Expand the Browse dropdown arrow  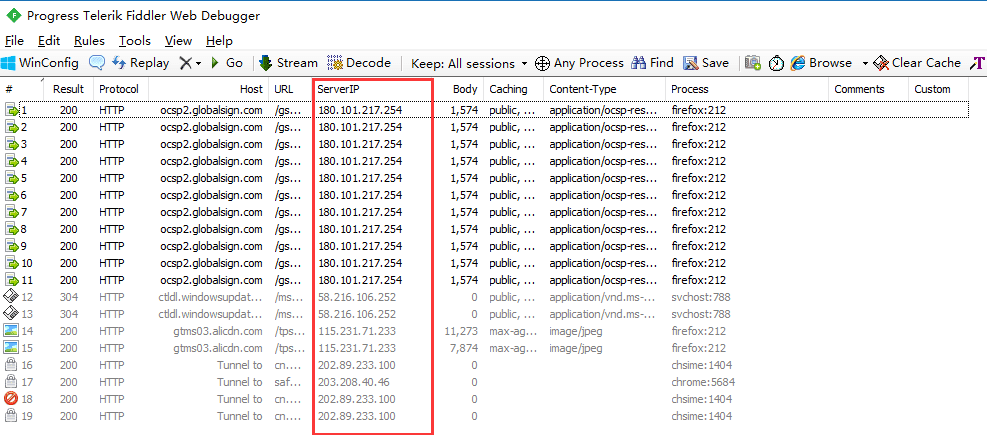point(865,64)
